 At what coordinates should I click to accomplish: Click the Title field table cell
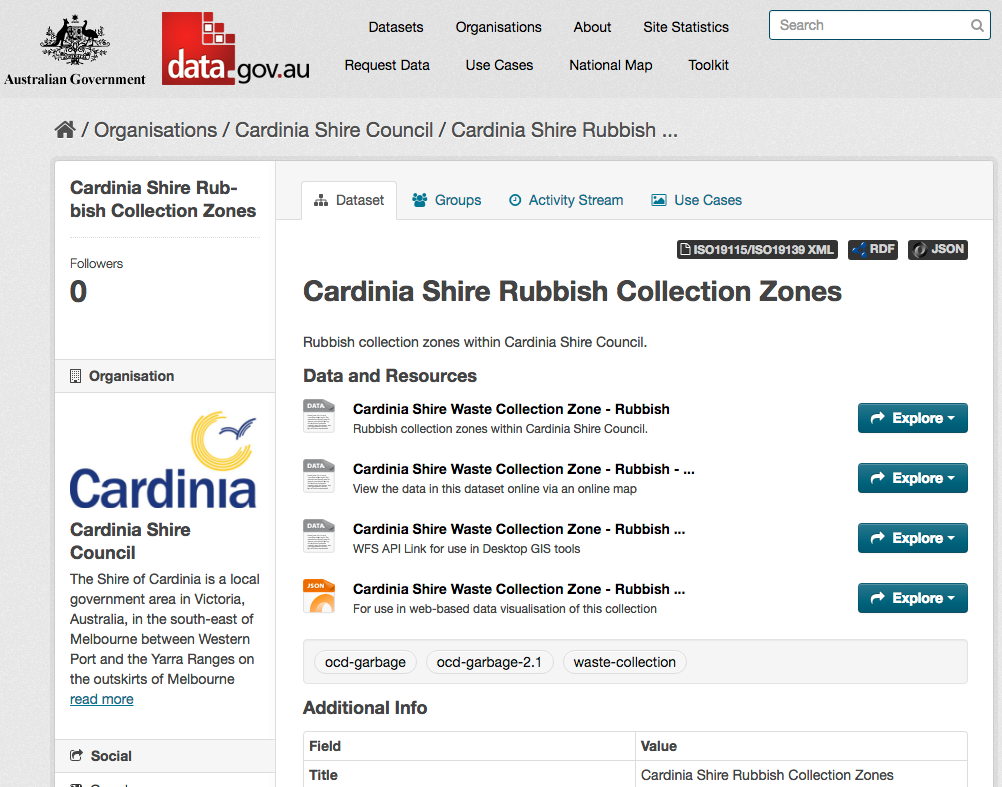(x=469, y=775)
